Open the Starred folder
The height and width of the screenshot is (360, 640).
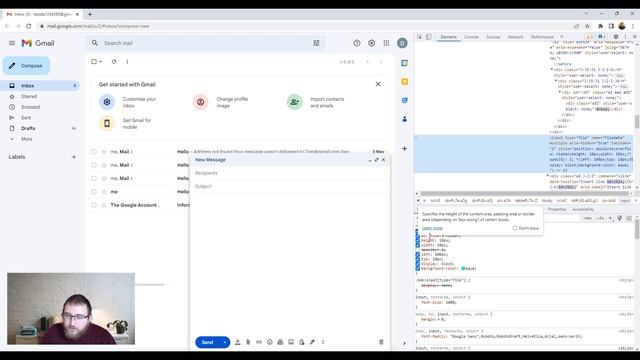coord(29,96)
